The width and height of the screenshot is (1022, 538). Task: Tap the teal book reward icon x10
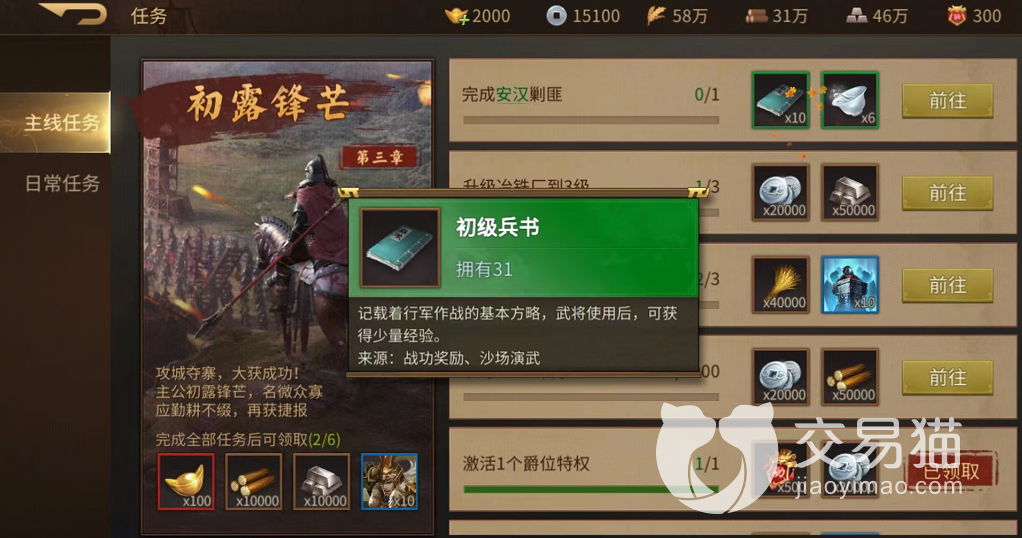coord(780,100)
